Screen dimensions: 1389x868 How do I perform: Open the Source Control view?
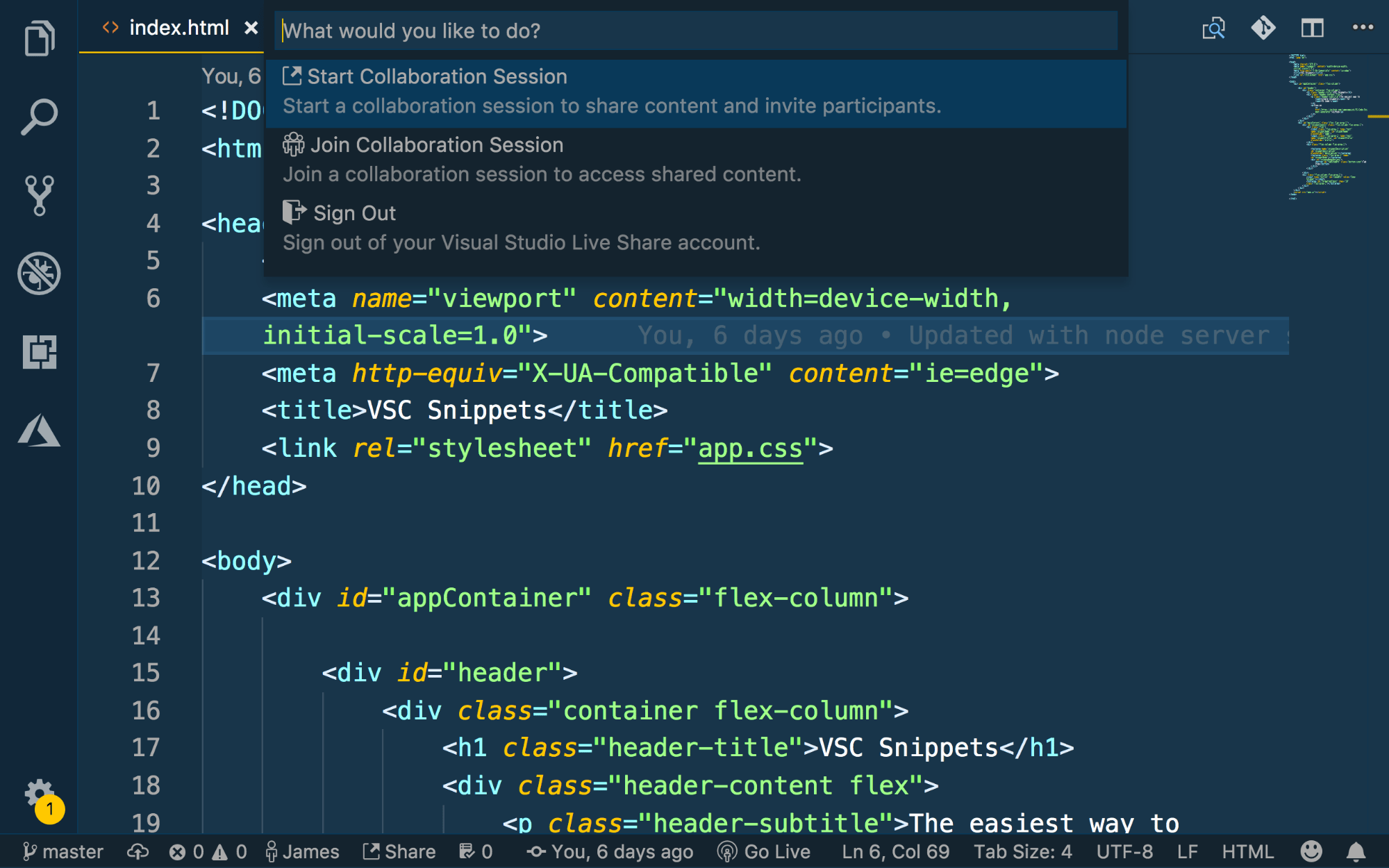pos(39,195)
